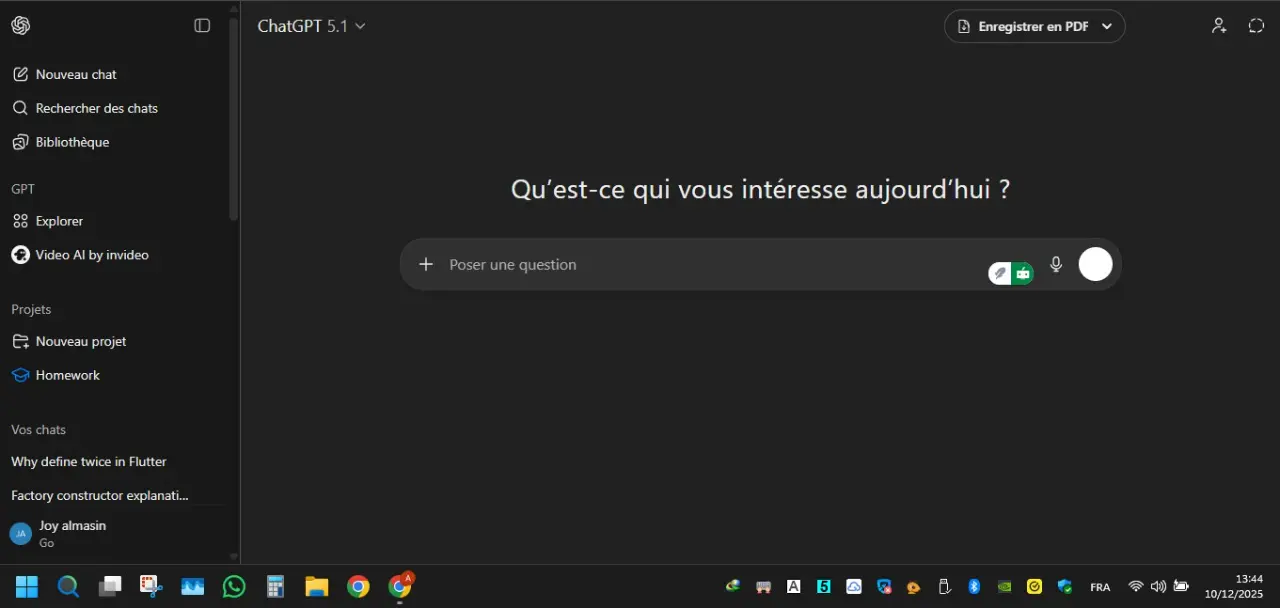The width and height of the screenshot is (1280, 608).
Task: Open Windows Search in the taskbar
Action: point(68,586)
